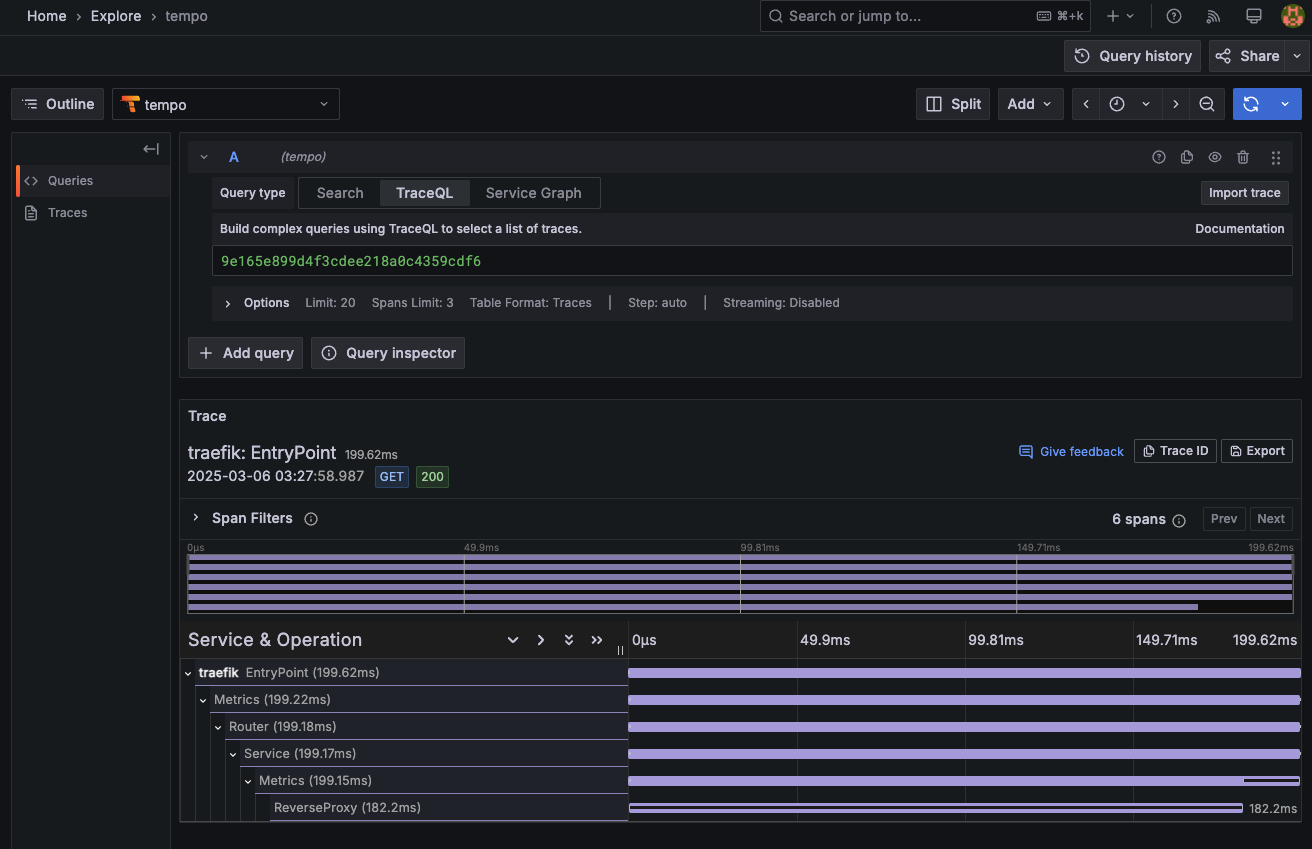
Task: Toggle query A visibility eye icon
Action: [1215, 157]
